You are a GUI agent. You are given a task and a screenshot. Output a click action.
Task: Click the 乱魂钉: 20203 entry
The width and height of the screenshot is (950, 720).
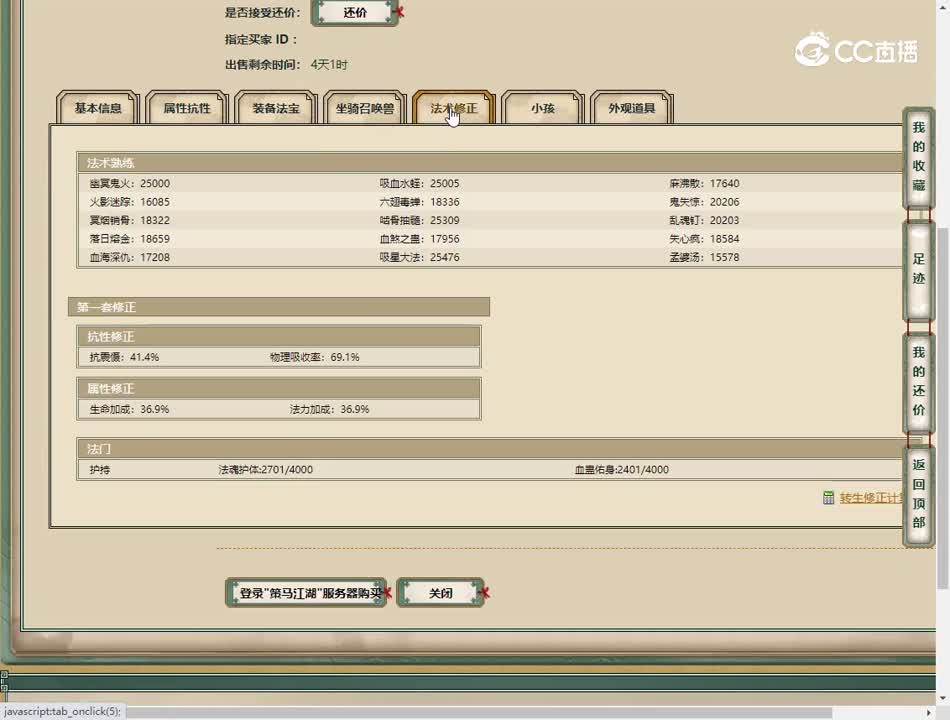pos(704,220)
